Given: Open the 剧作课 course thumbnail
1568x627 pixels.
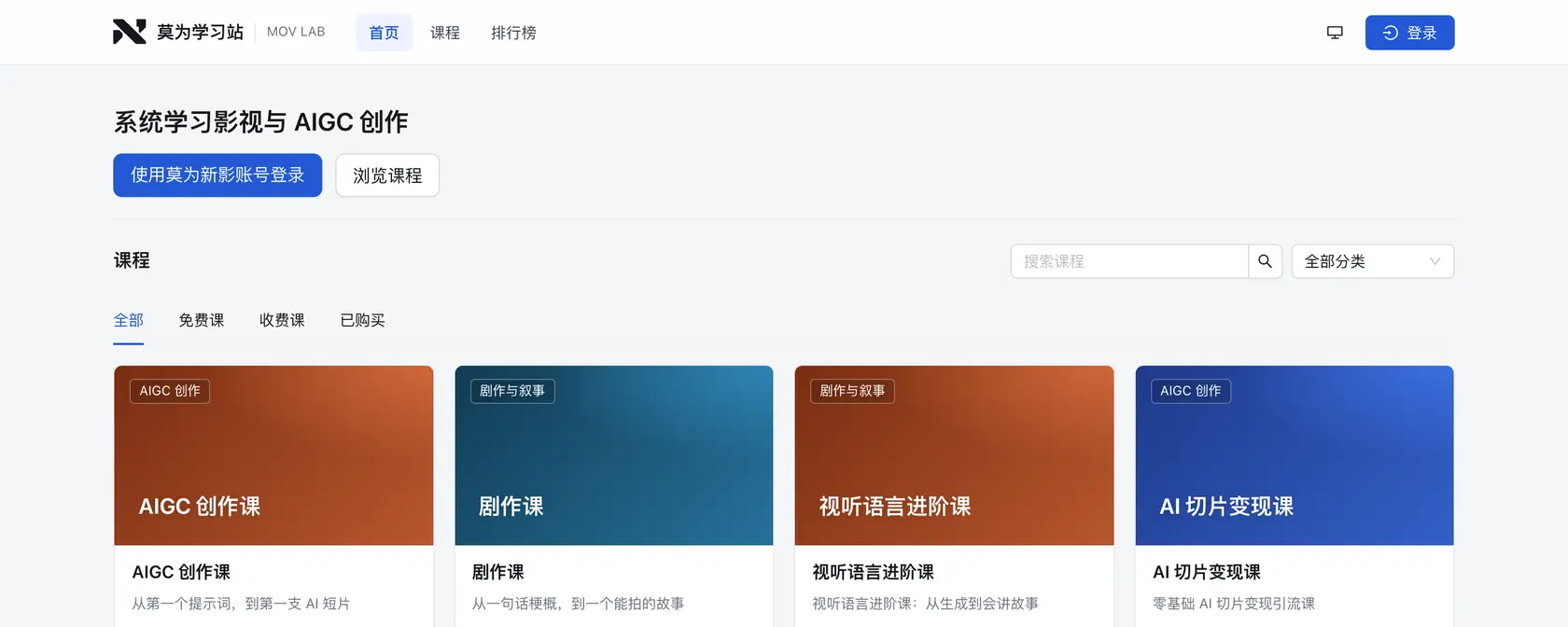Looking at the screenshot, I should click(x=614, y=455).
